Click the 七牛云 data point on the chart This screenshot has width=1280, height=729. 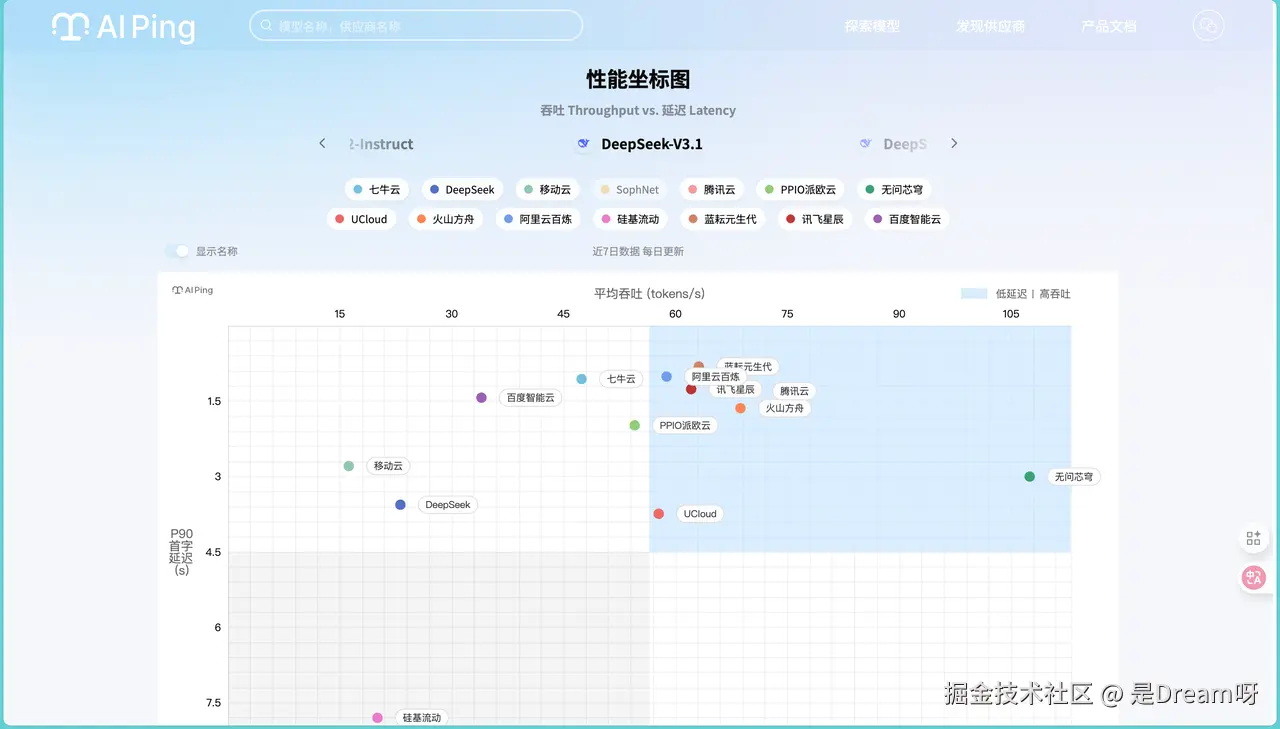(582, 379)
